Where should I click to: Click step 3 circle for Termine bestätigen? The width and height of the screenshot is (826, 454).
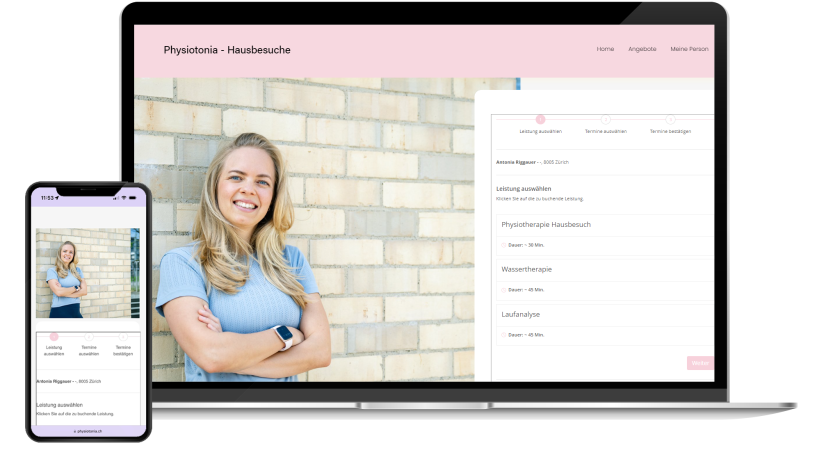[x=670, y=119]
